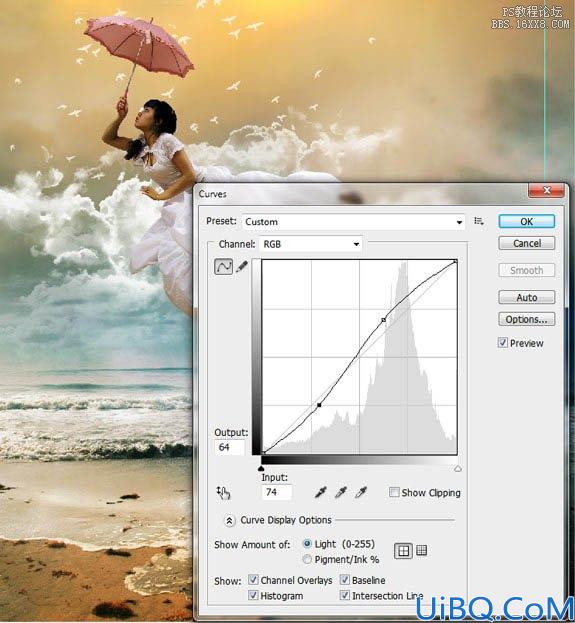Select the curve point editing tool
The width and height of the screenshot is (575, 623).
point(223,267)
